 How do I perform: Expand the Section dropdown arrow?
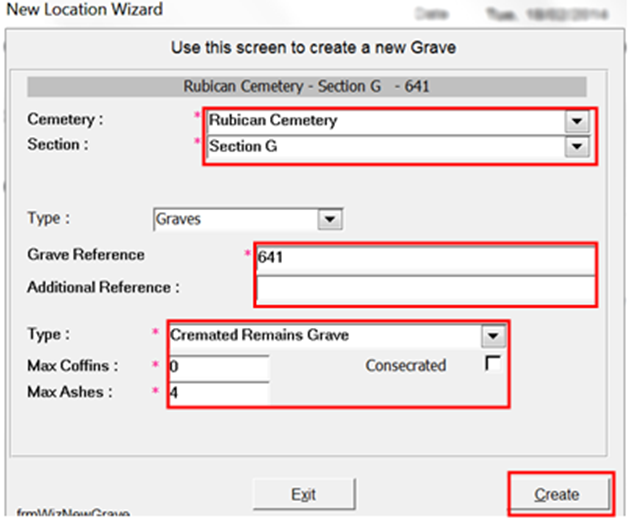click(574, 147)
